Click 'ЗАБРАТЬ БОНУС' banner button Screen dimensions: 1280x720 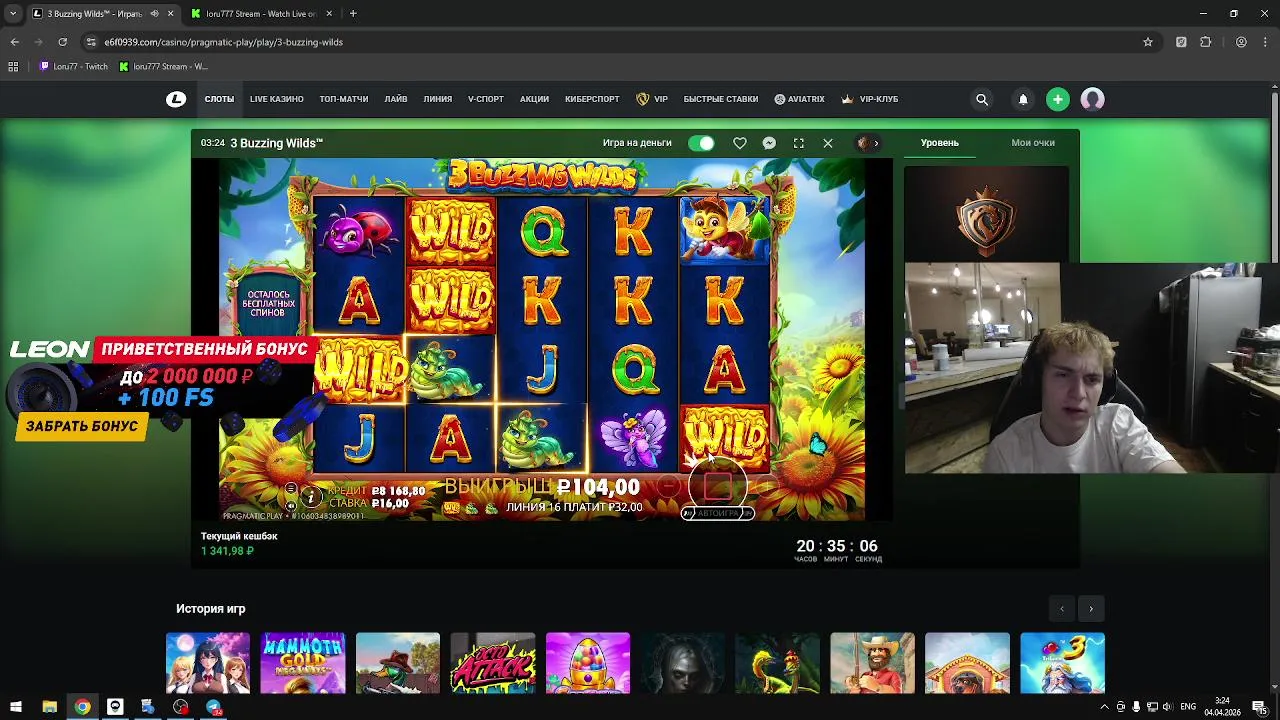tap(82, 426)
